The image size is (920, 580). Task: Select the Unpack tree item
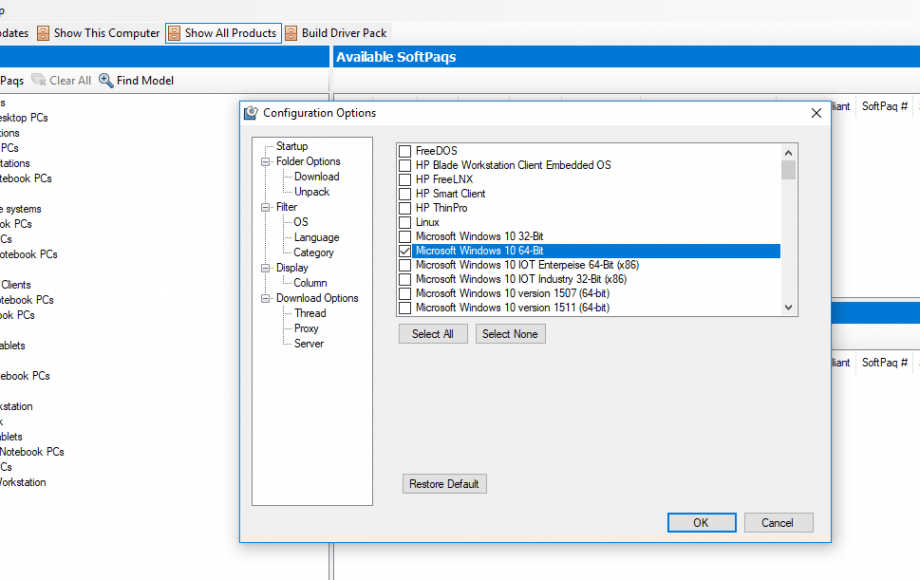[312, 192]
